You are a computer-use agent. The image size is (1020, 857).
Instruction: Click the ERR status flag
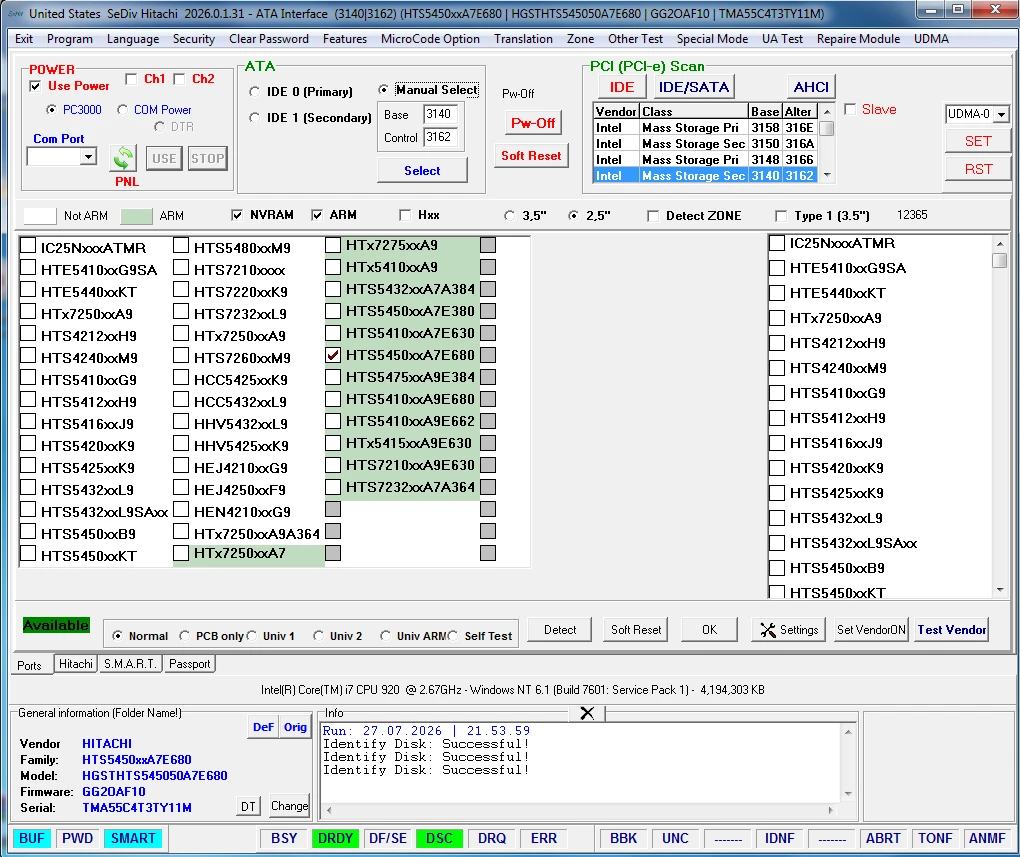coord(544,838)
